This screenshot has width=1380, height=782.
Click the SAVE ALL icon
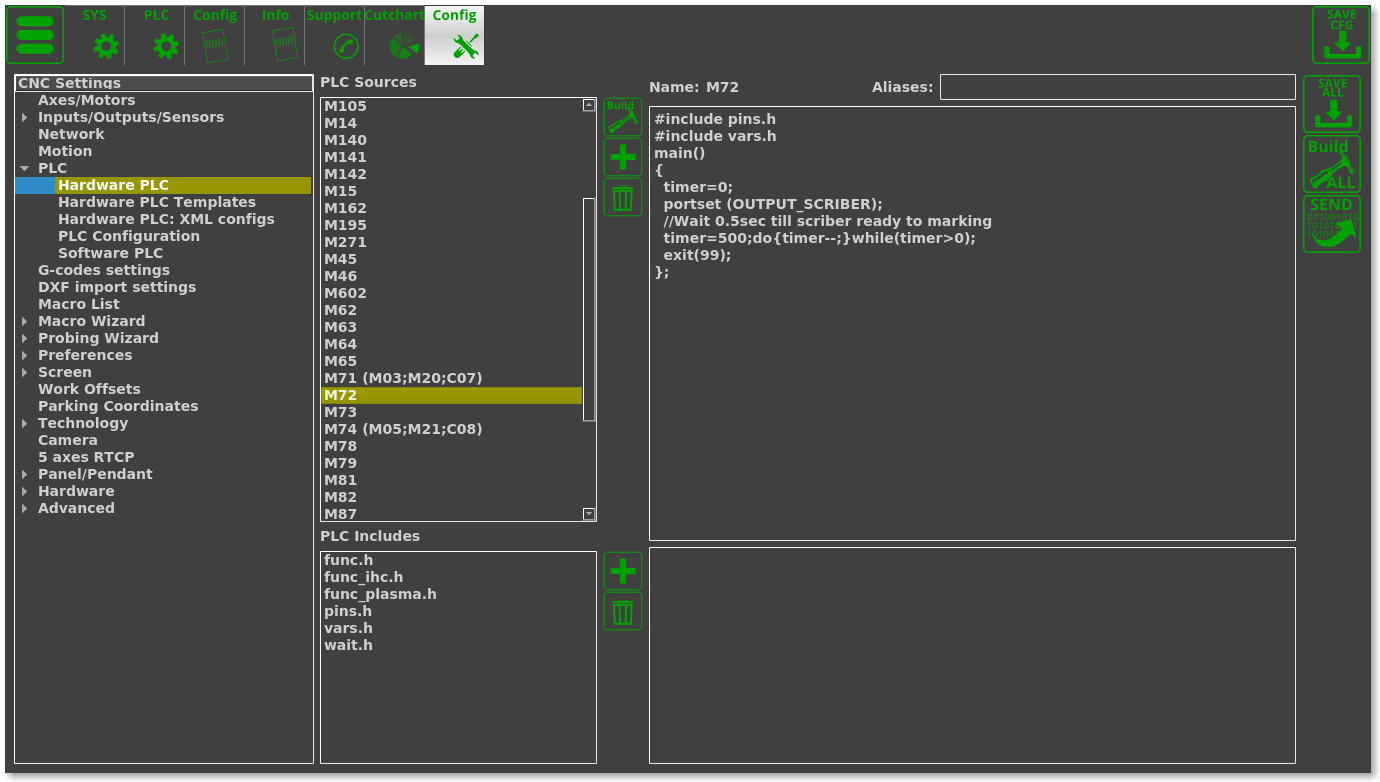click(x=1332, y=104)
